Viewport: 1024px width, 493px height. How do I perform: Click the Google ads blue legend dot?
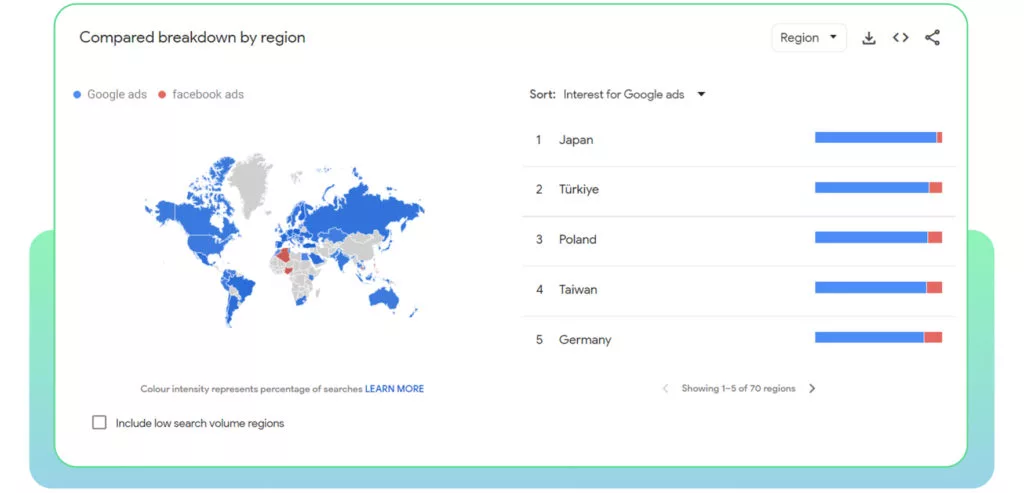[77, 95]
